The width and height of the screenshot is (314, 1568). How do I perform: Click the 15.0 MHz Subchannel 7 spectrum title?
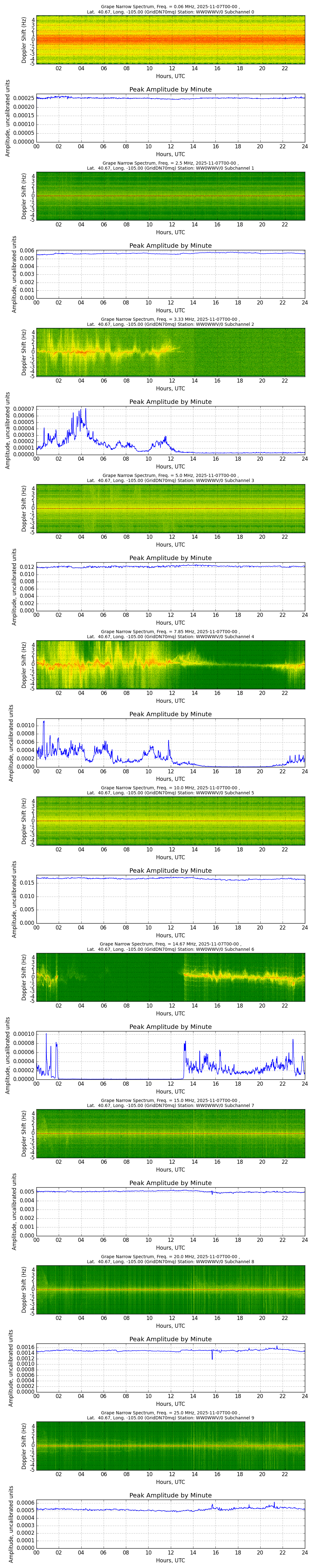170,1103
